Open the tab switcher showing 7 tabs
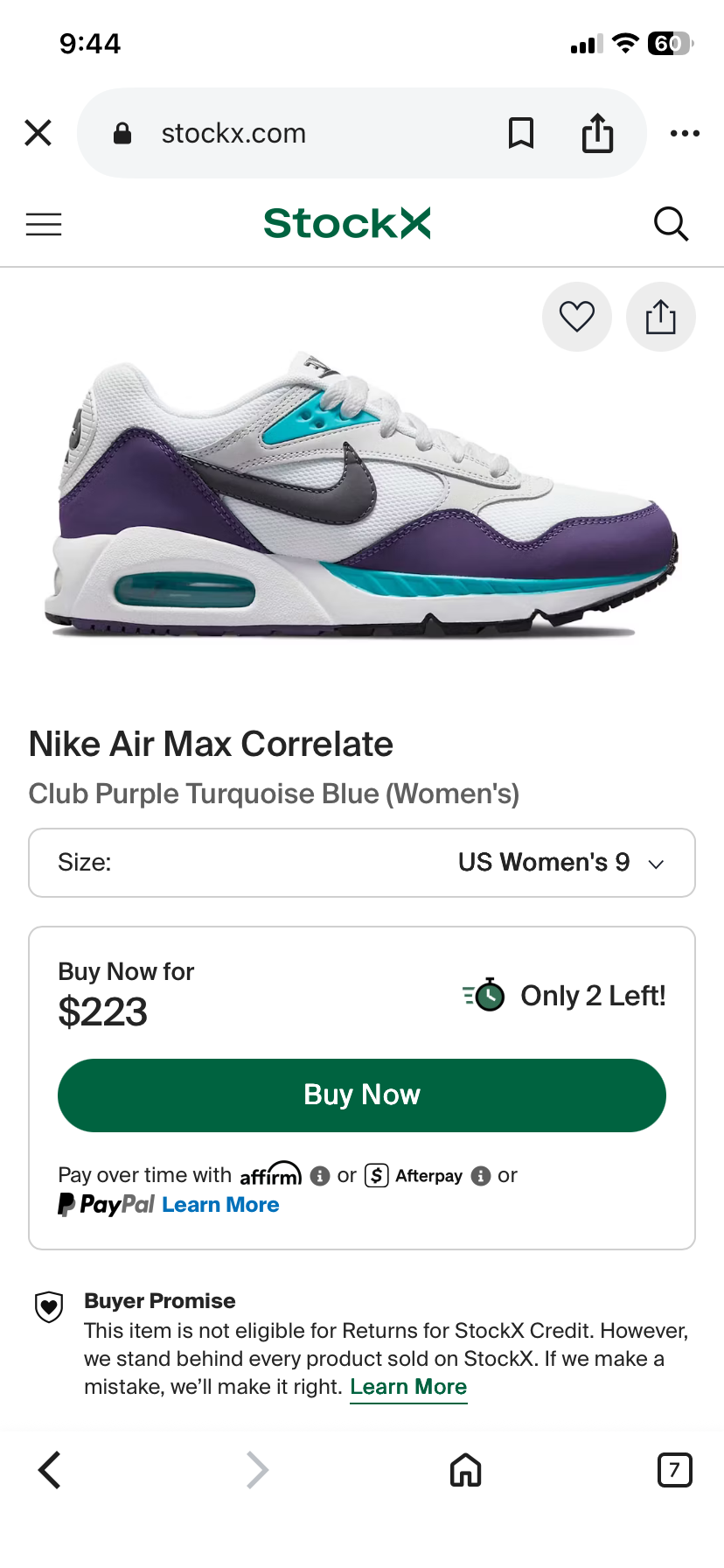724x1568 pixels. point(674,1470)
